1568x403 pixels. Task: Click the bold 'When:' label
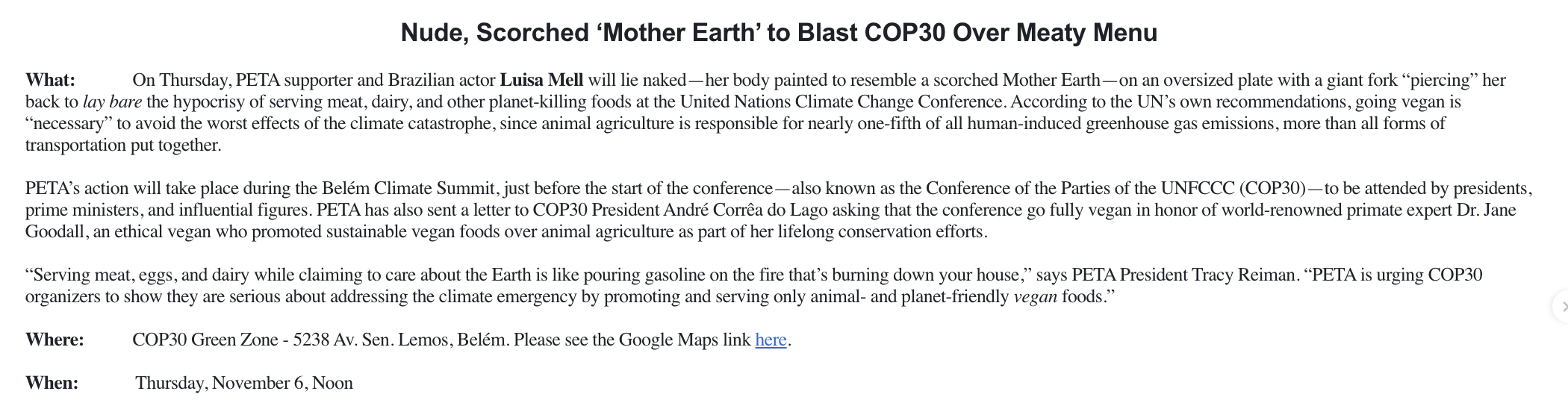pos(52,384)
